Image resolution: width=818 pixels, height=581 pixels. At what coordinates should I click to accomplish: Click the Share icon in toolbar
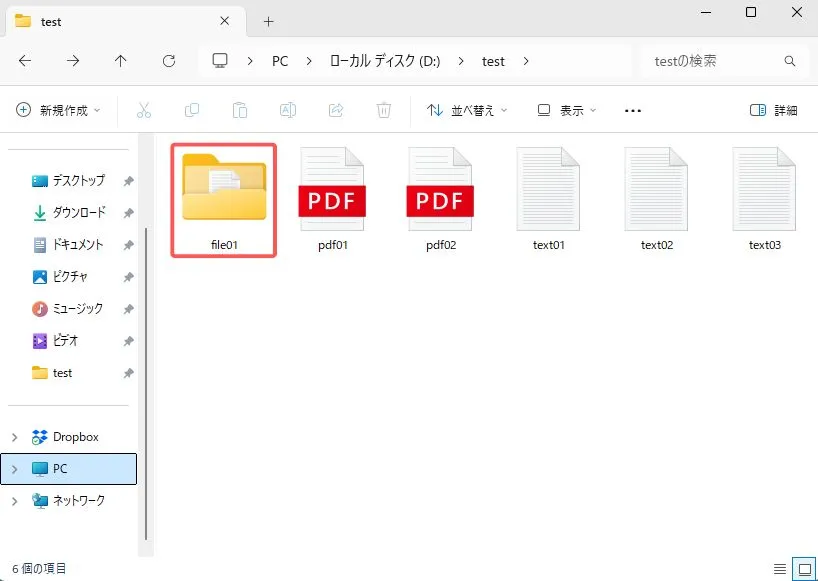tap(336, 110)
